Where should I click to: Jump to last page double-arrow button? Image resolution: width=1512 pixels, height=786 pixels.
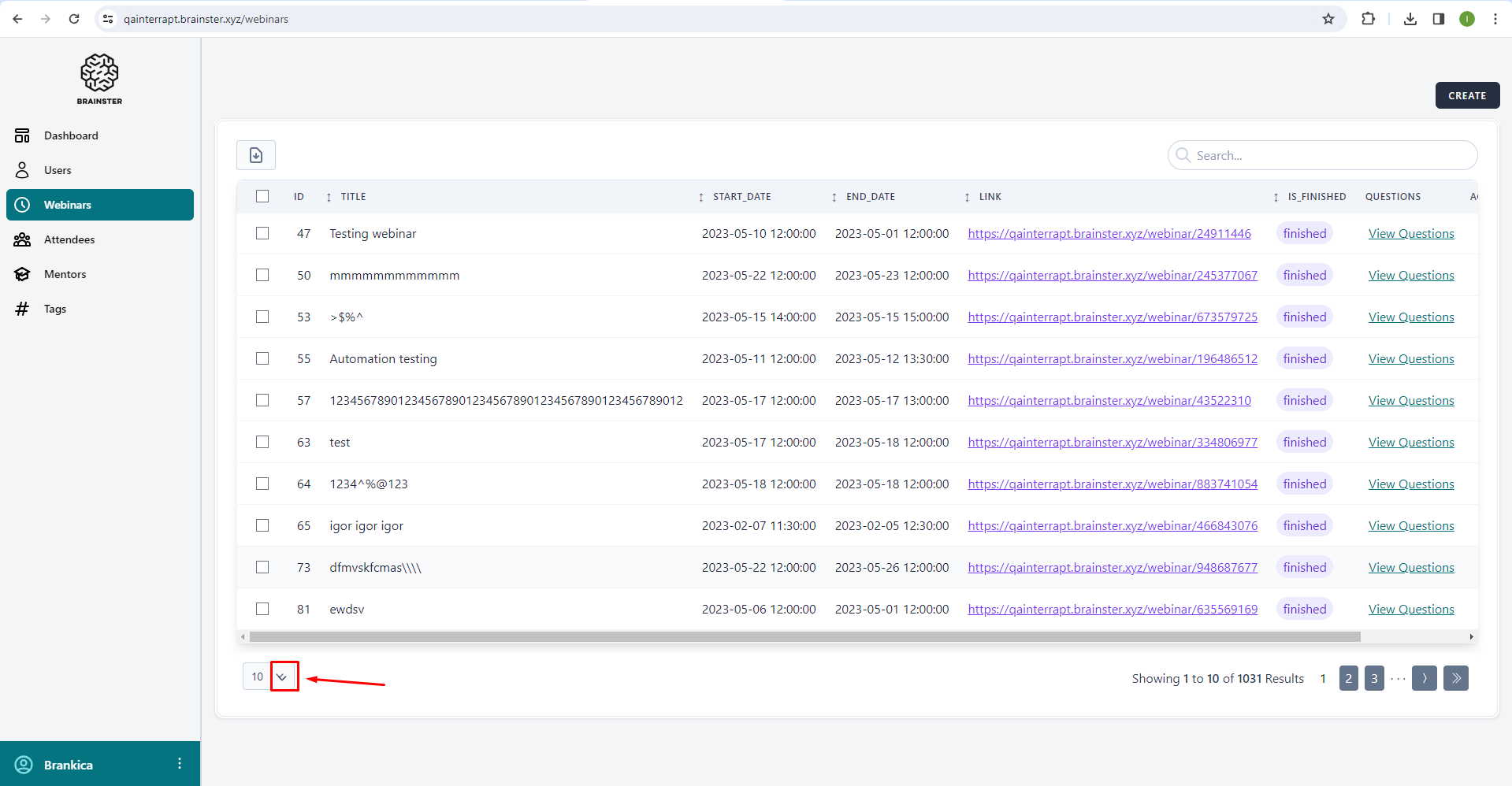pyautogui.click(x=1455, y=678)
